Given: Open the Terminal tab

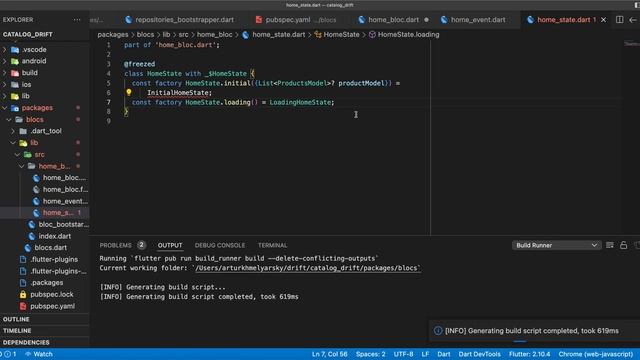Looking at the screenshot, I should coord(272,245).
